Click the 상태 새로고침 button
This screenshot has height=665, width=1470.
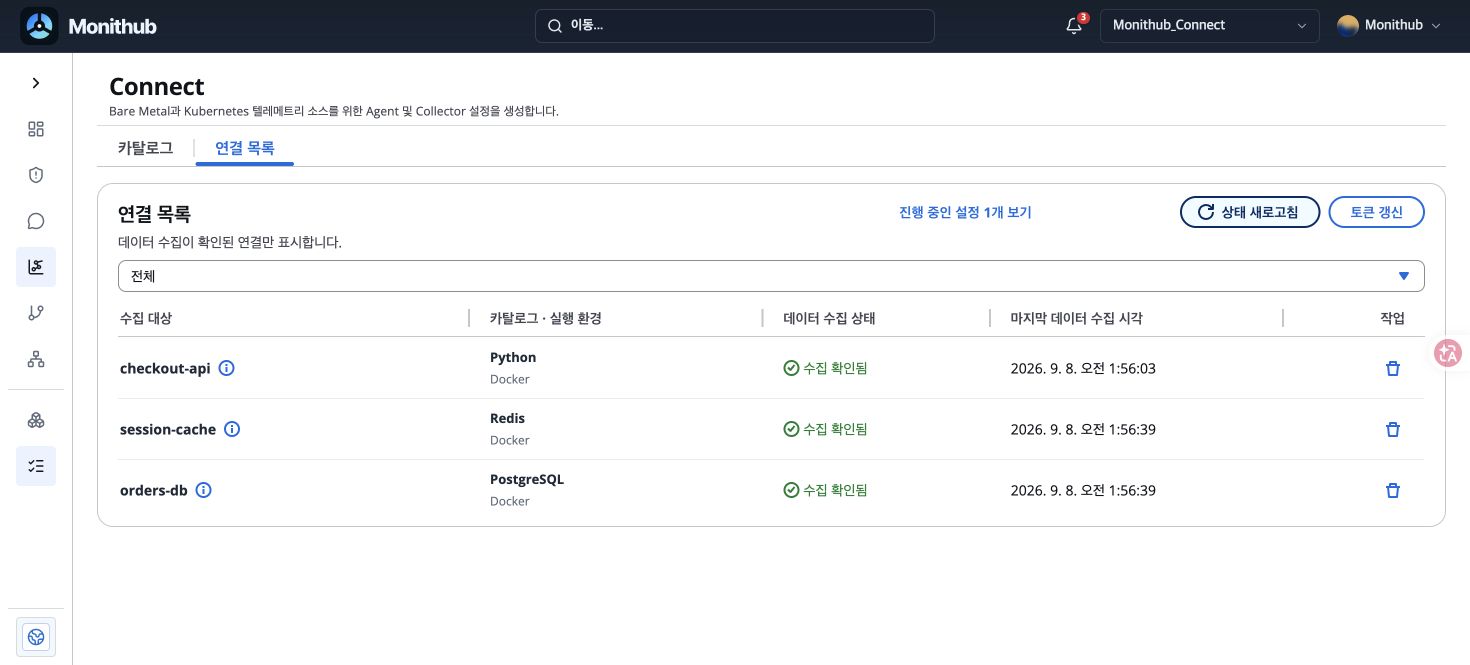click(x=1250, y=212)
